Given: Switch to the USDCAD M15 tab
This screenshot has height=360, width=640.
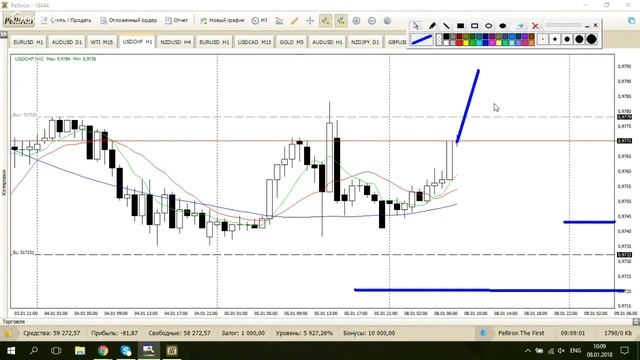Looking at the screenshot, I should click(254, 42).
